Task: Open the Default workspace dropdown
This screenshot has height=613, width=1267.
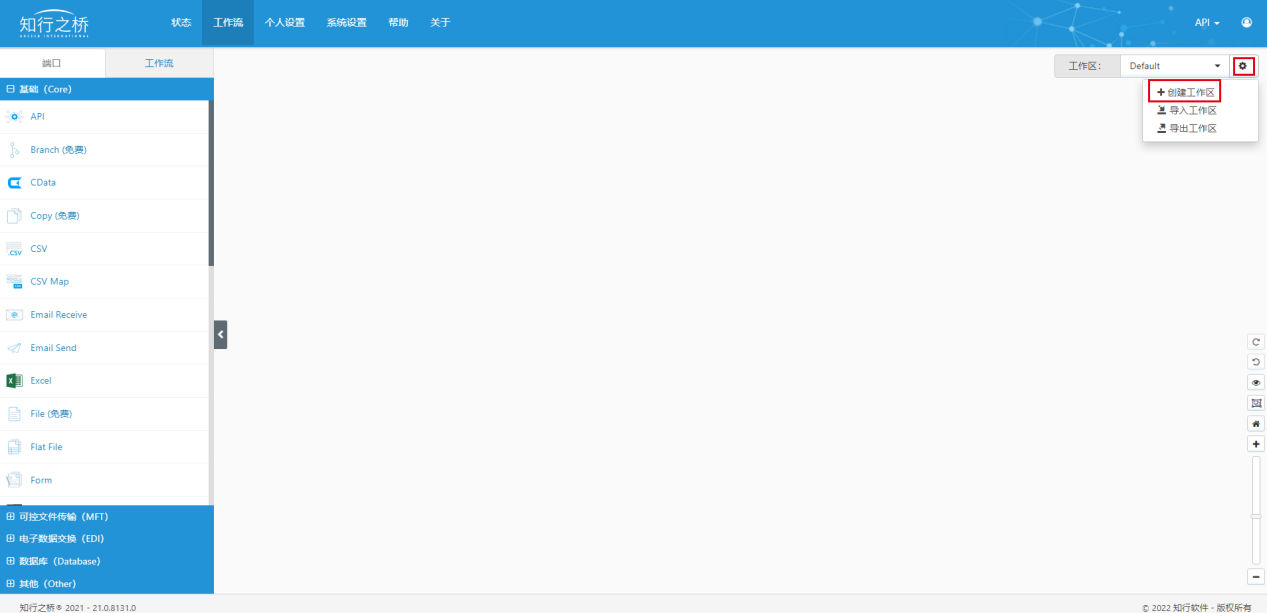Action: pos(1174,66)
